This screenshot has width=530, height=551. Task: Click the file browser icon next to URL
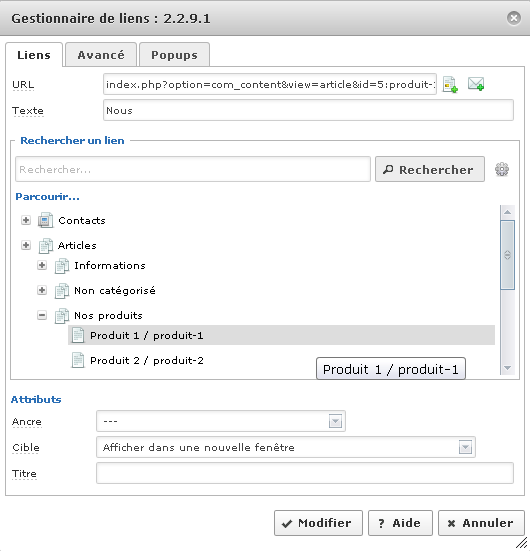[450, 84]
